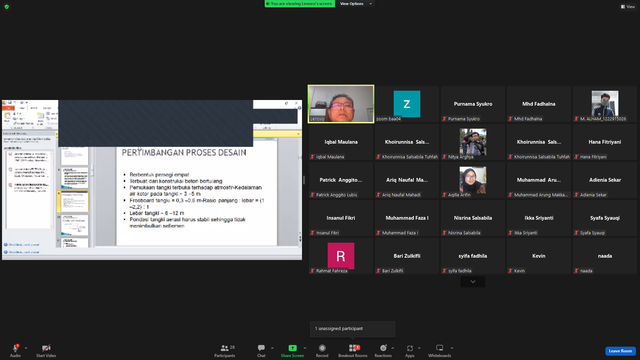
Task: Click the 'You are viewing Lenovo's screen' banner
Action: tap(300, 4)
